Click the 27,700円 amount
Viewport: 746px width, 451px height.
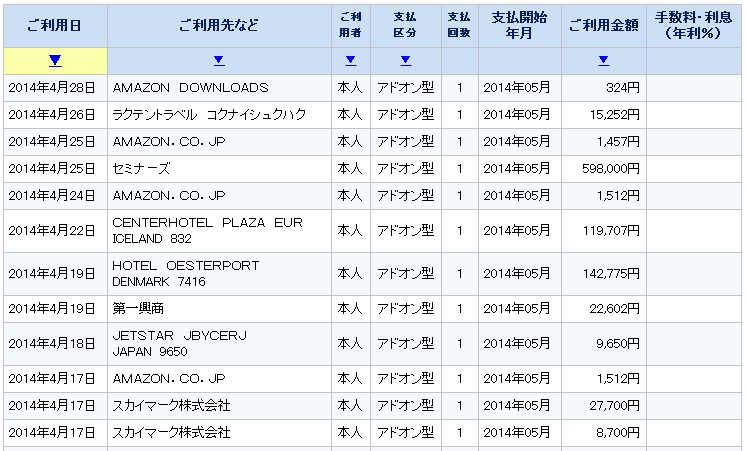615,405
